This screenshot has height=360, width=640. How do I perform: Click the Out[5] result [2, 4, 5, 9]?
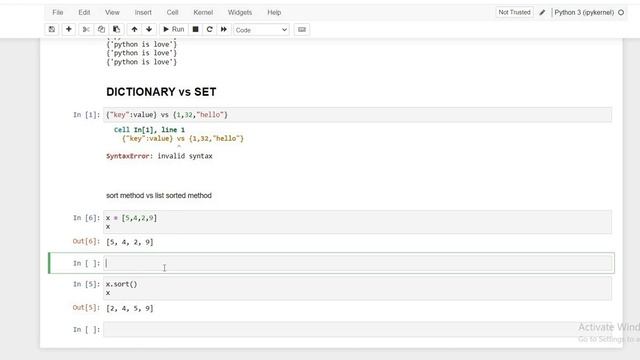130,308
